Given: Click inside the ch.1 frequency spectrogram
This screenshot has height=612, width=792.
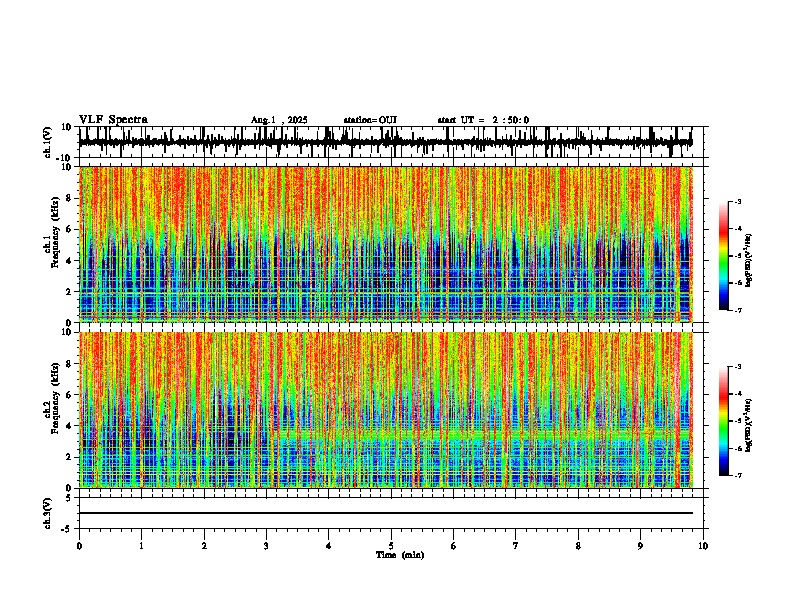Looking at the screenshot, I should point(386,244).
